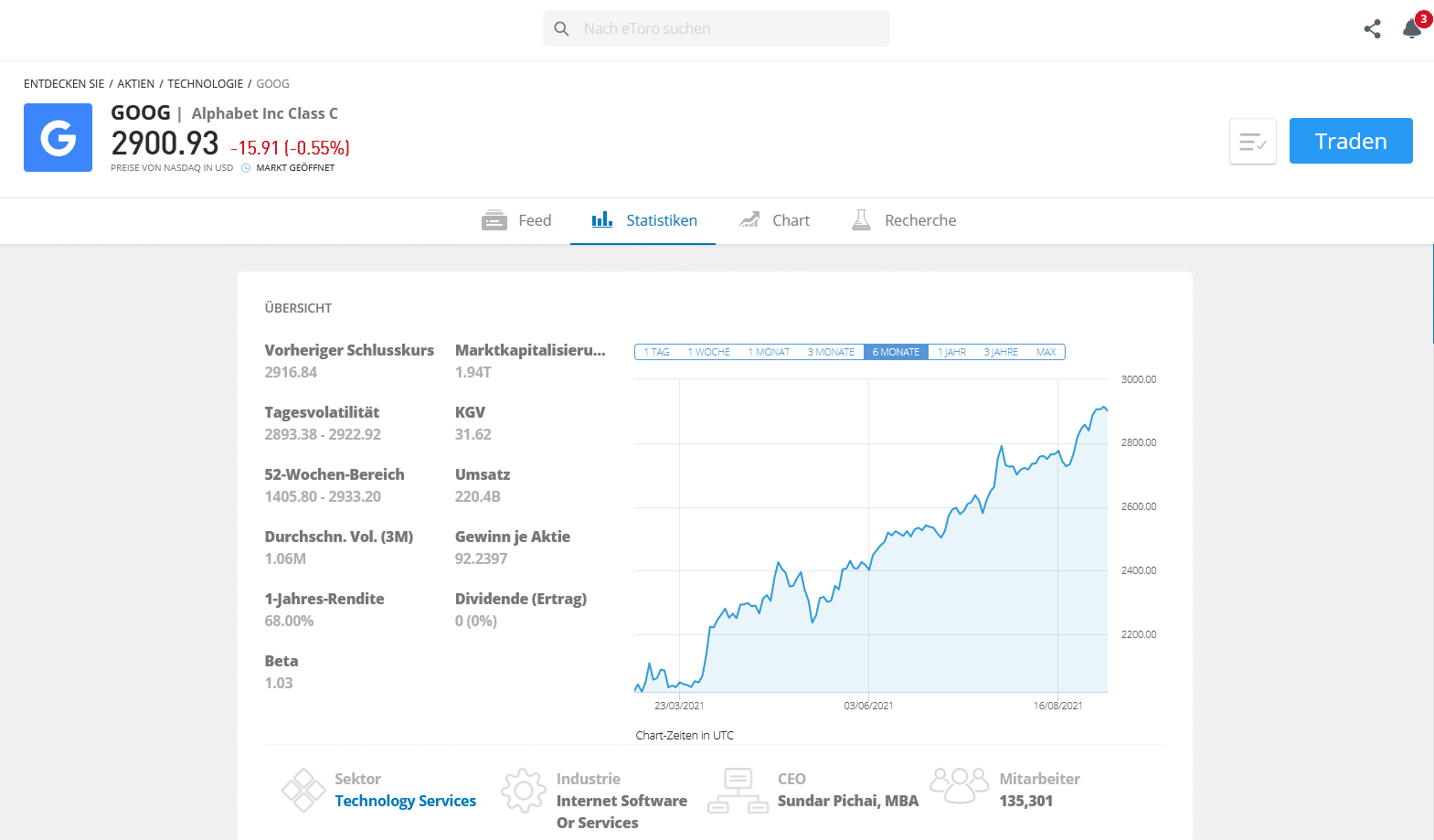1434x840 pixels.
Task: Click the ÜBERSICHT section heading
Action: point(298,308)
